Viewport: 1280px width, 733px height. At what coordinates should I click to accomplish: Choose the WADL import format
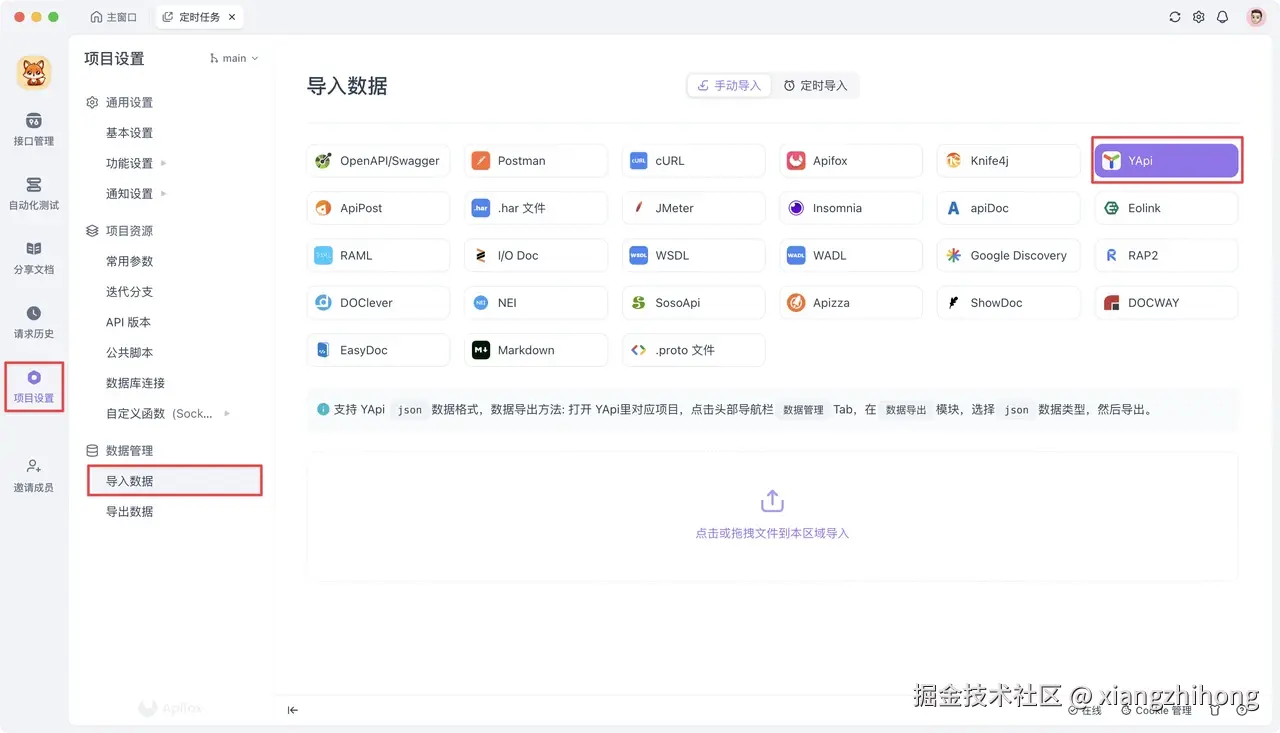click(851, 256)
